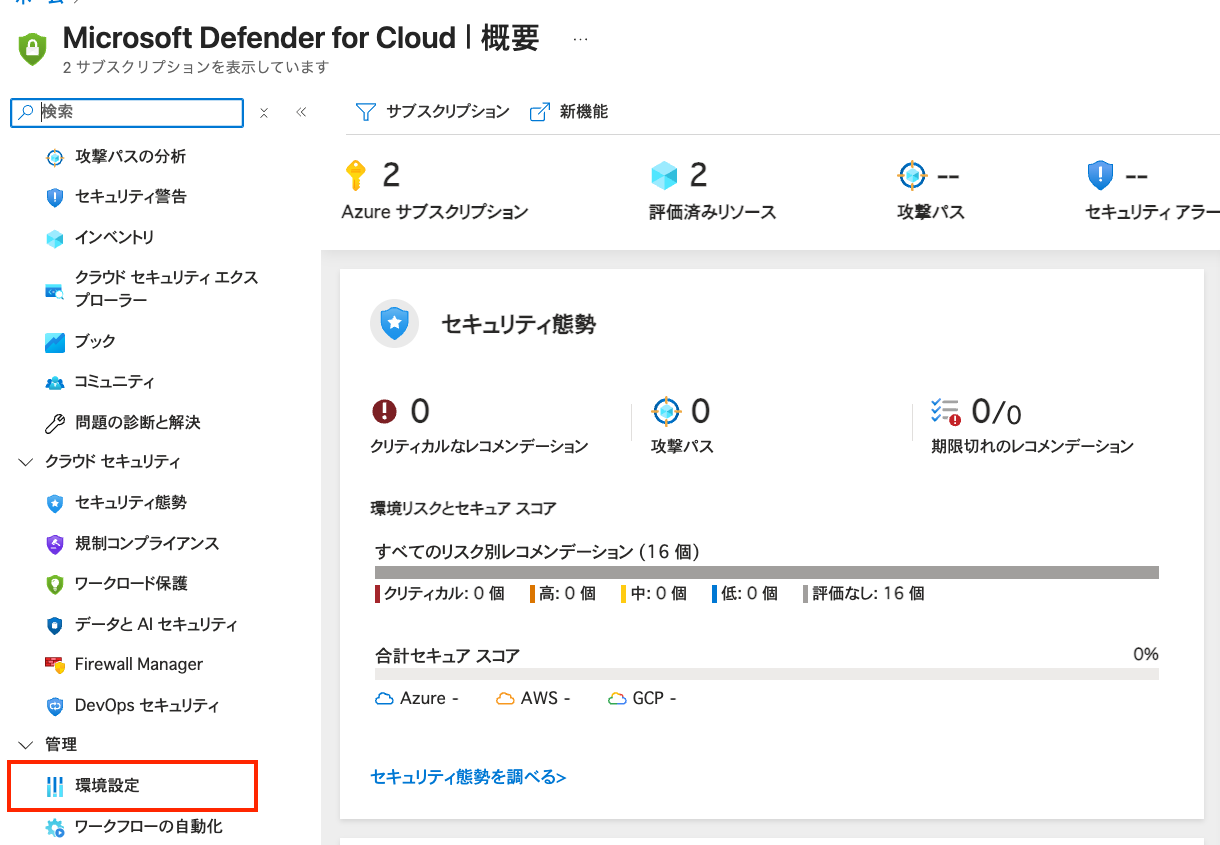This screenshot has width=1220, height=845.
Task: Click the サブスクリプション filter button
Action: tap(433, 112)
